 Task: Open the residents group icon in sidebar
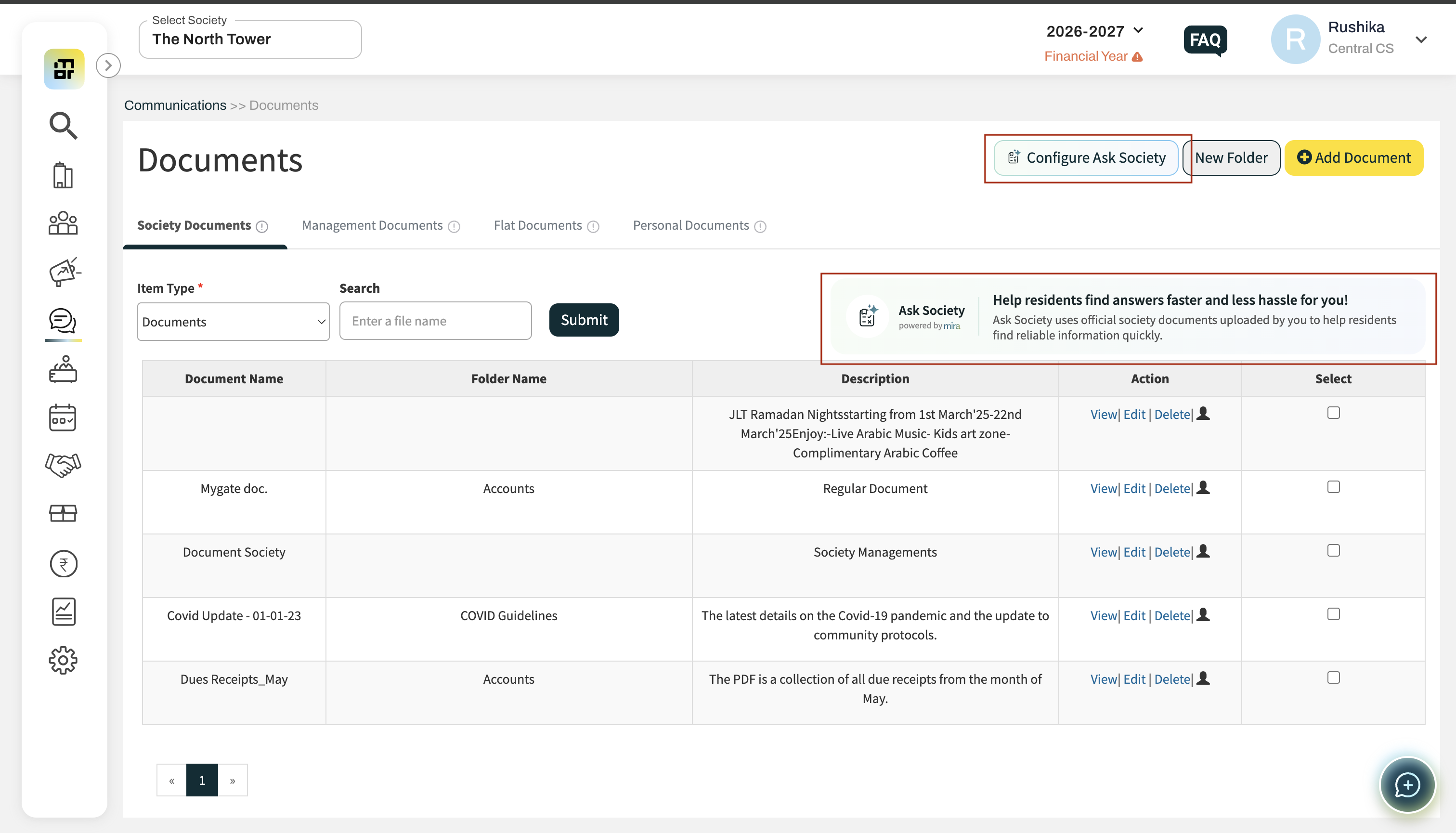(x=63, y=223)
